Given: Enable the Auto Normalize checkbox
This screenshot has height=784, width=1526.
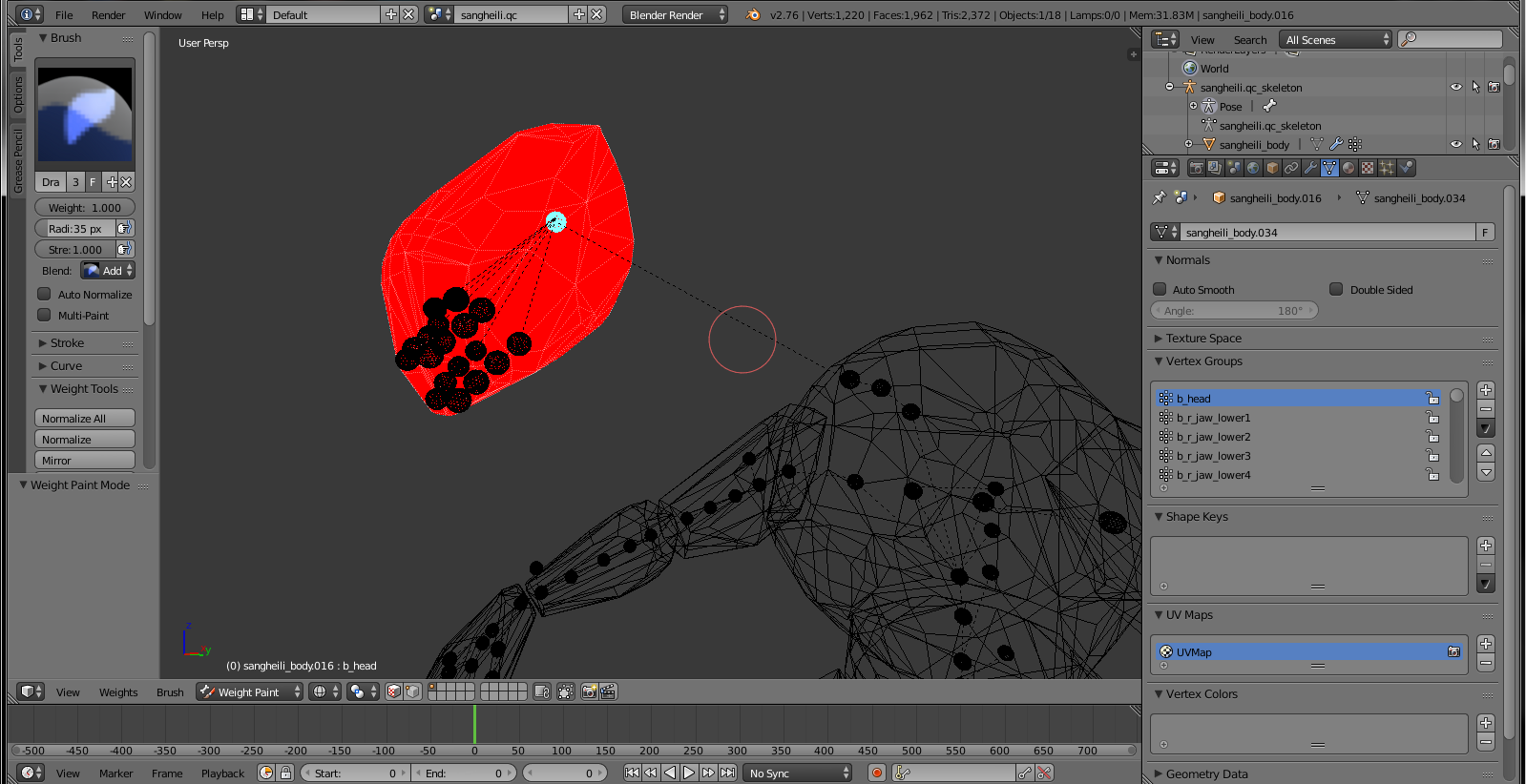Looking at the screenshot, I should tap(44, 294).
